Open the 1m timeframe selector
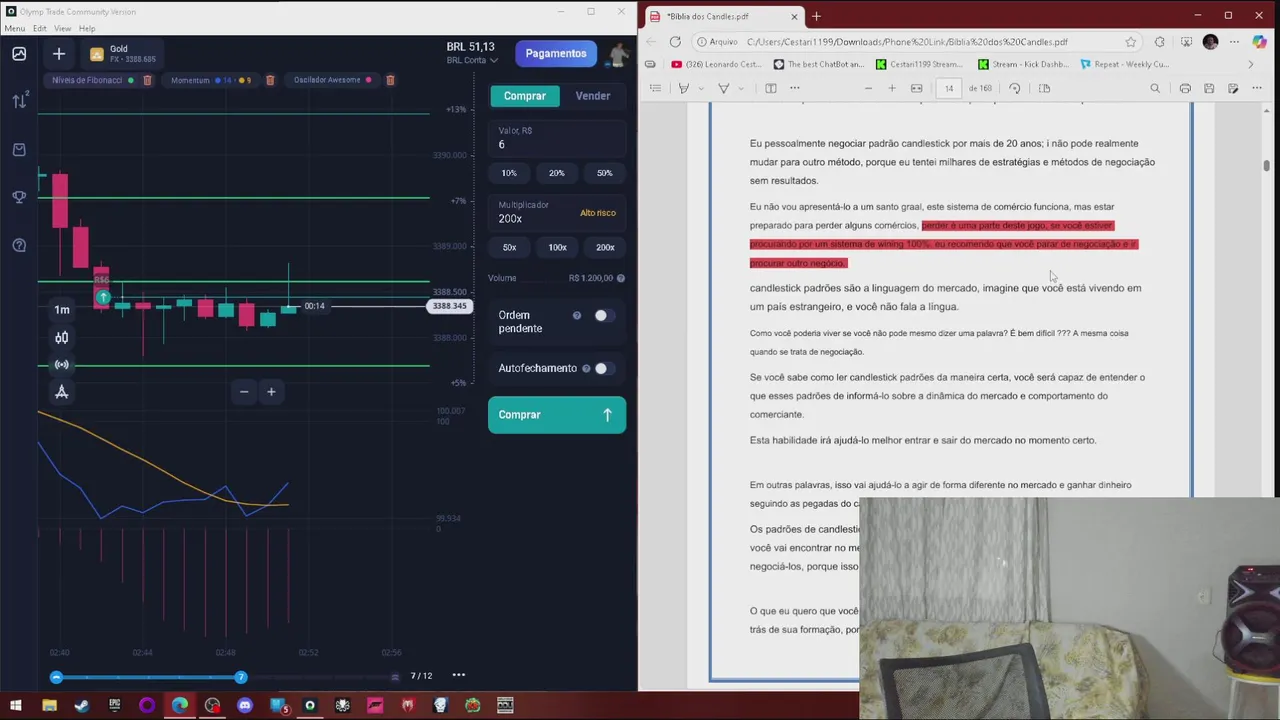Screen dimensions: 1280x720 (x=62, y=310)
